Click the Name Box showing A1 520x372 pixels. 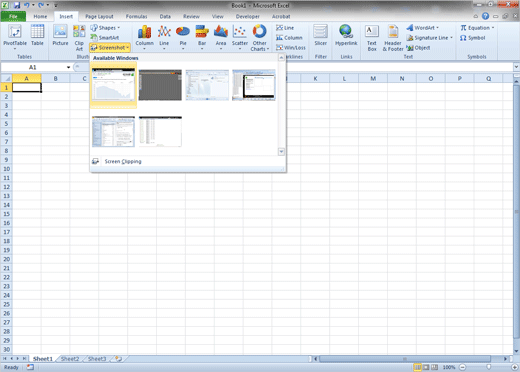(x=33, y=67)
